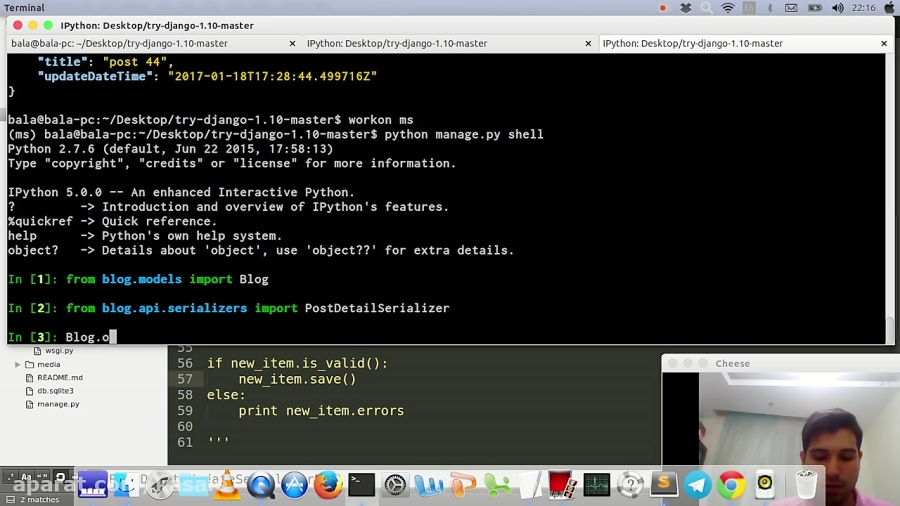Open the En keyboard layout menu
The image size is (900, 506).
coord(749,8)
